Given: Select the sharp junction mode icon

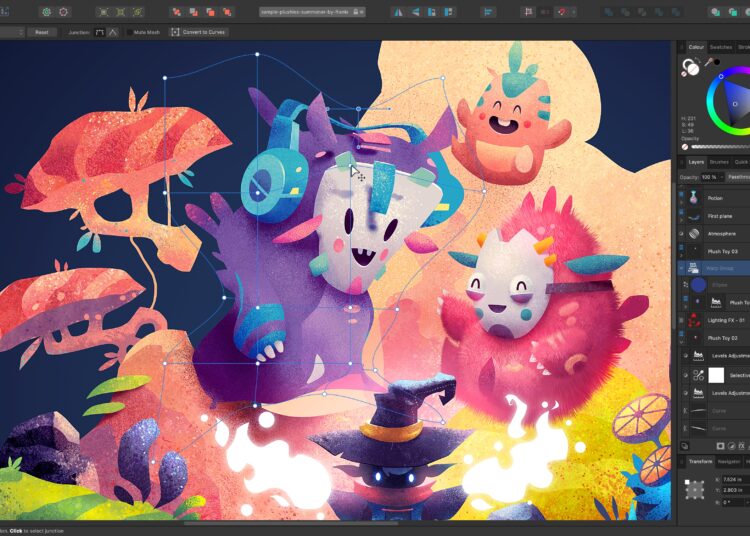Looking at the screenshot, I should [112, 32].
